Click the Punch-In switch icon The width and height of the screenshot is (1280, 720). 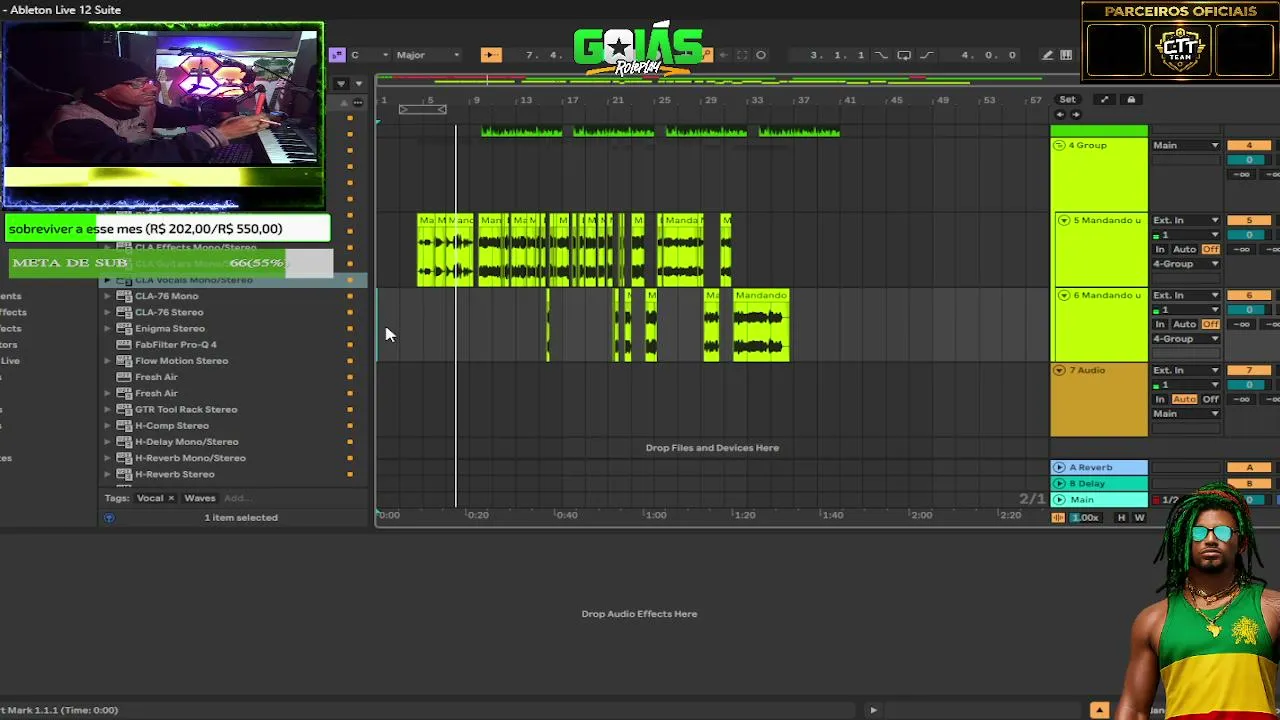(881, 55)
